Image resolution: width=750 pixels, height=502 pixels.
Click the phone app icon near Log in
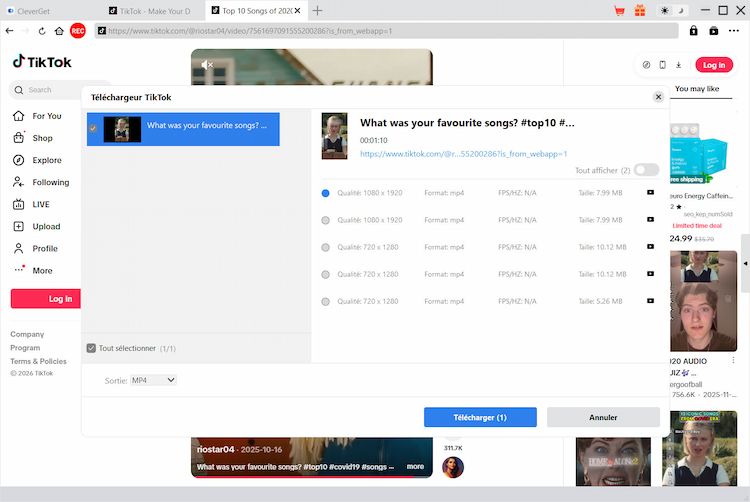[x=662, y=65]
